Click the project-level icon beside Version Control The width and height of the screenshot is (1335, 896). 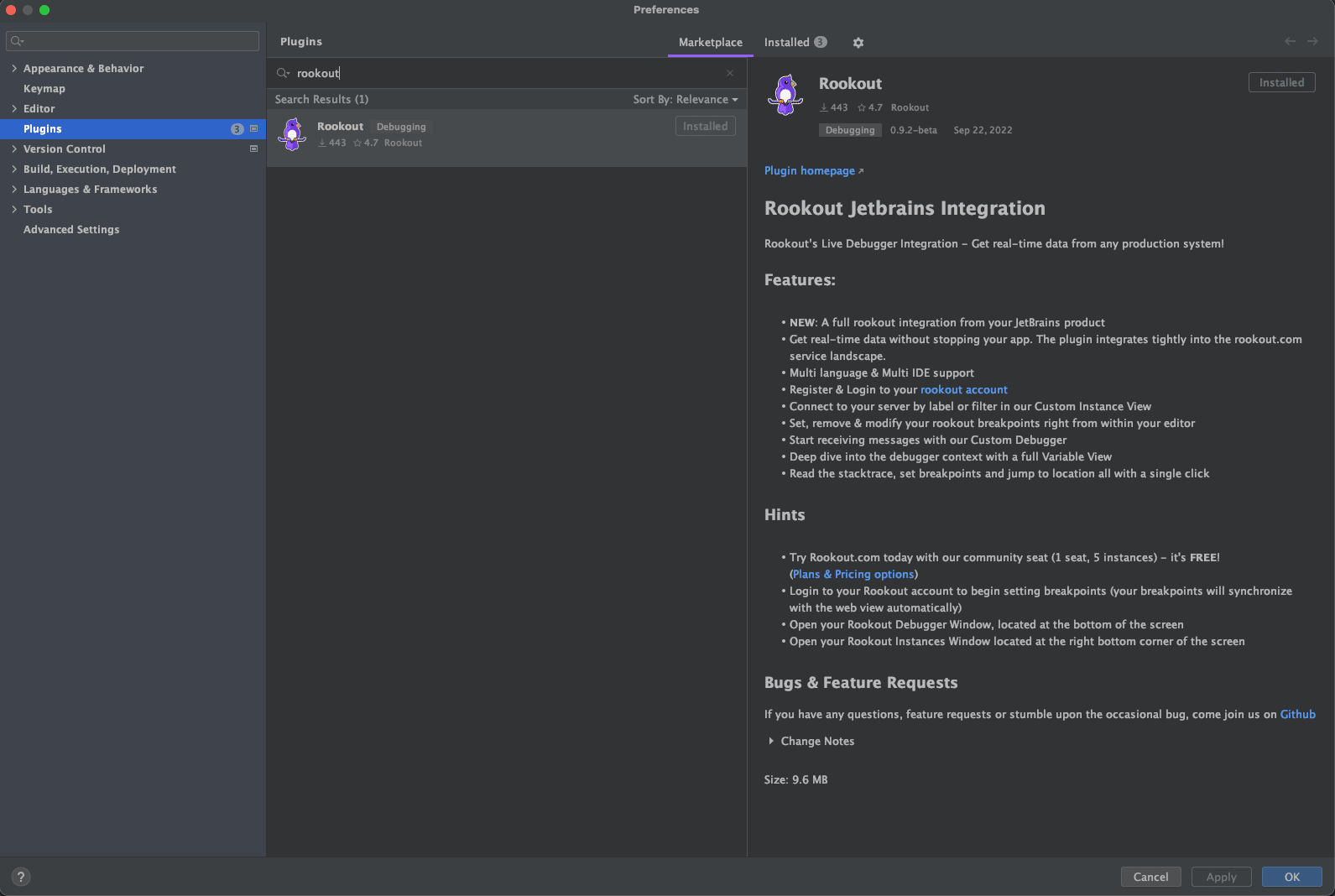point(253,148)
